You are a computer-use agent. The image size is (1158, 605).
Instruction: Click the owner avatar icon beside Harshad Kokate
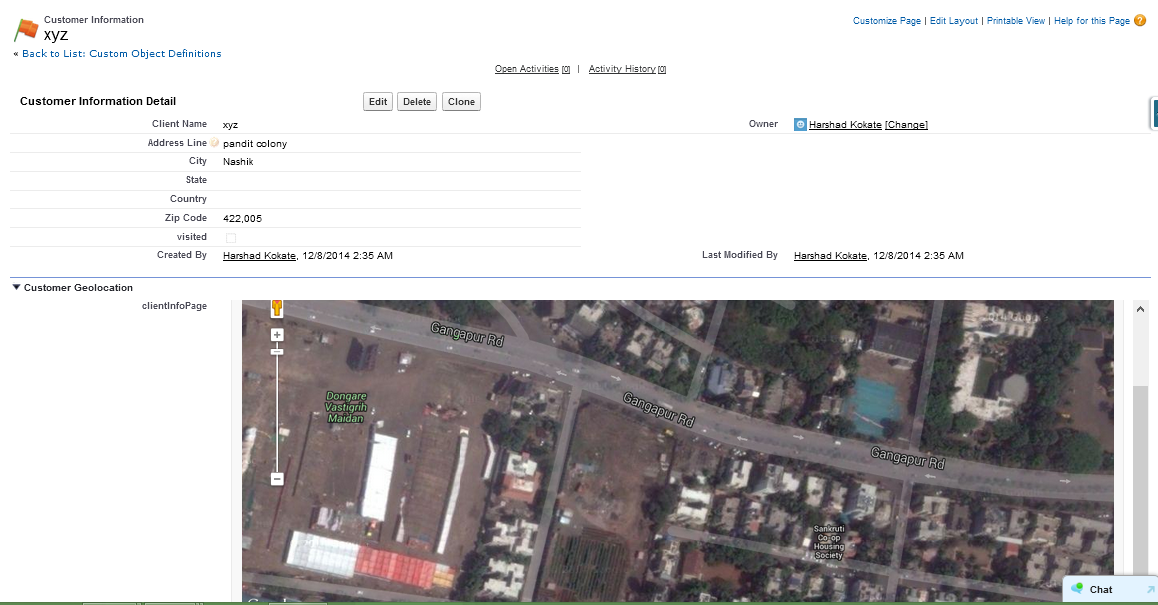pos(800,125)
